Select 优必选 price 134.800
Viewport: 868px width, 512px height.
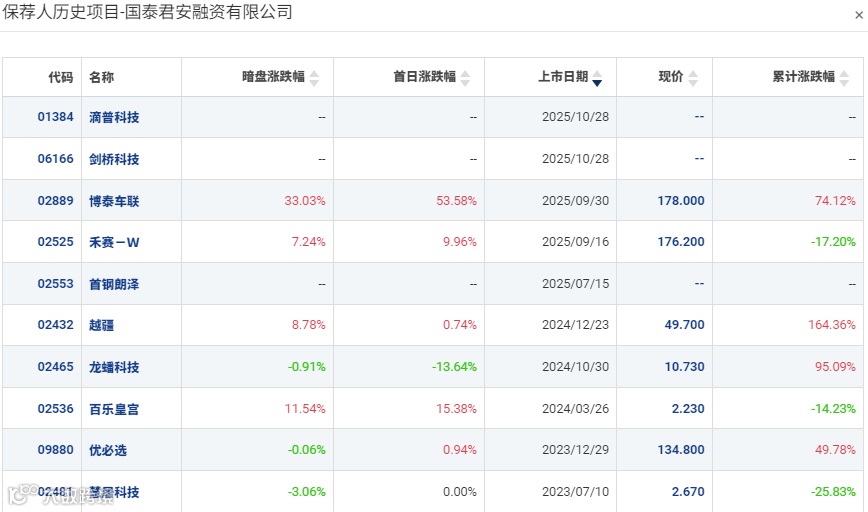pos(681,450)
